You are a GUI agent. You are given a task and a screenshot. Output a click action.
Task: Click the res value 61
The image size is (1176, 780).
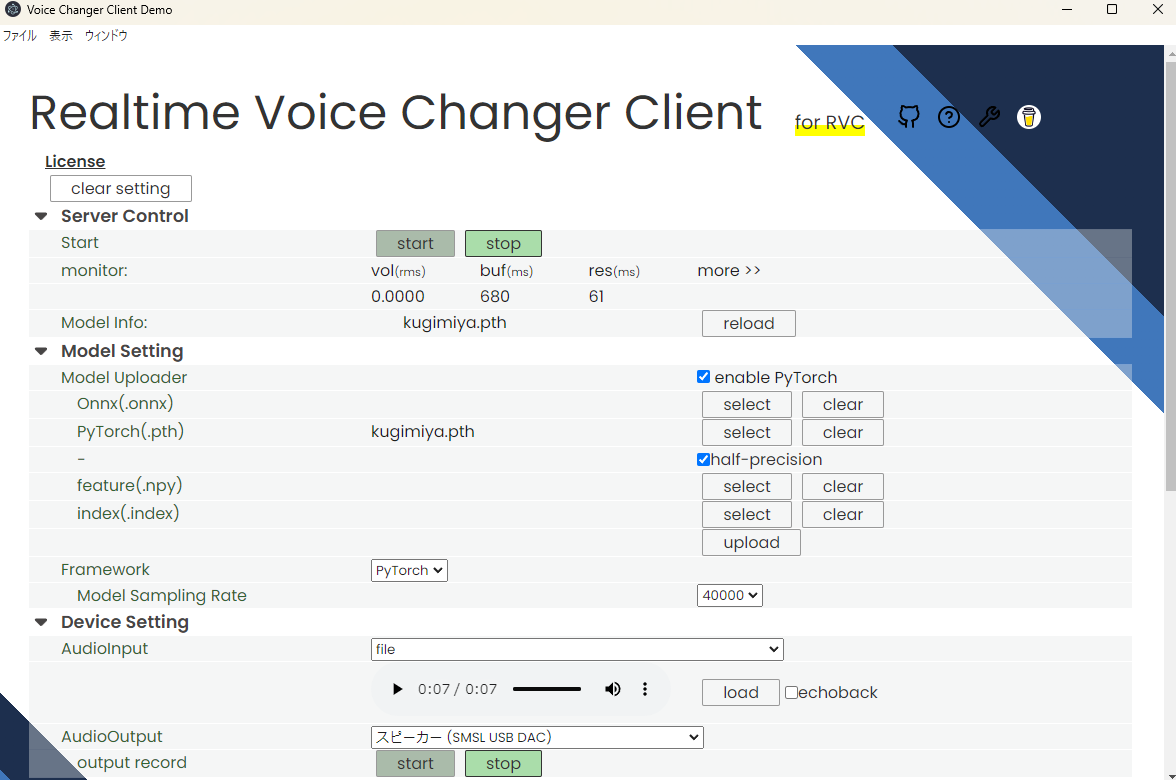596,296
